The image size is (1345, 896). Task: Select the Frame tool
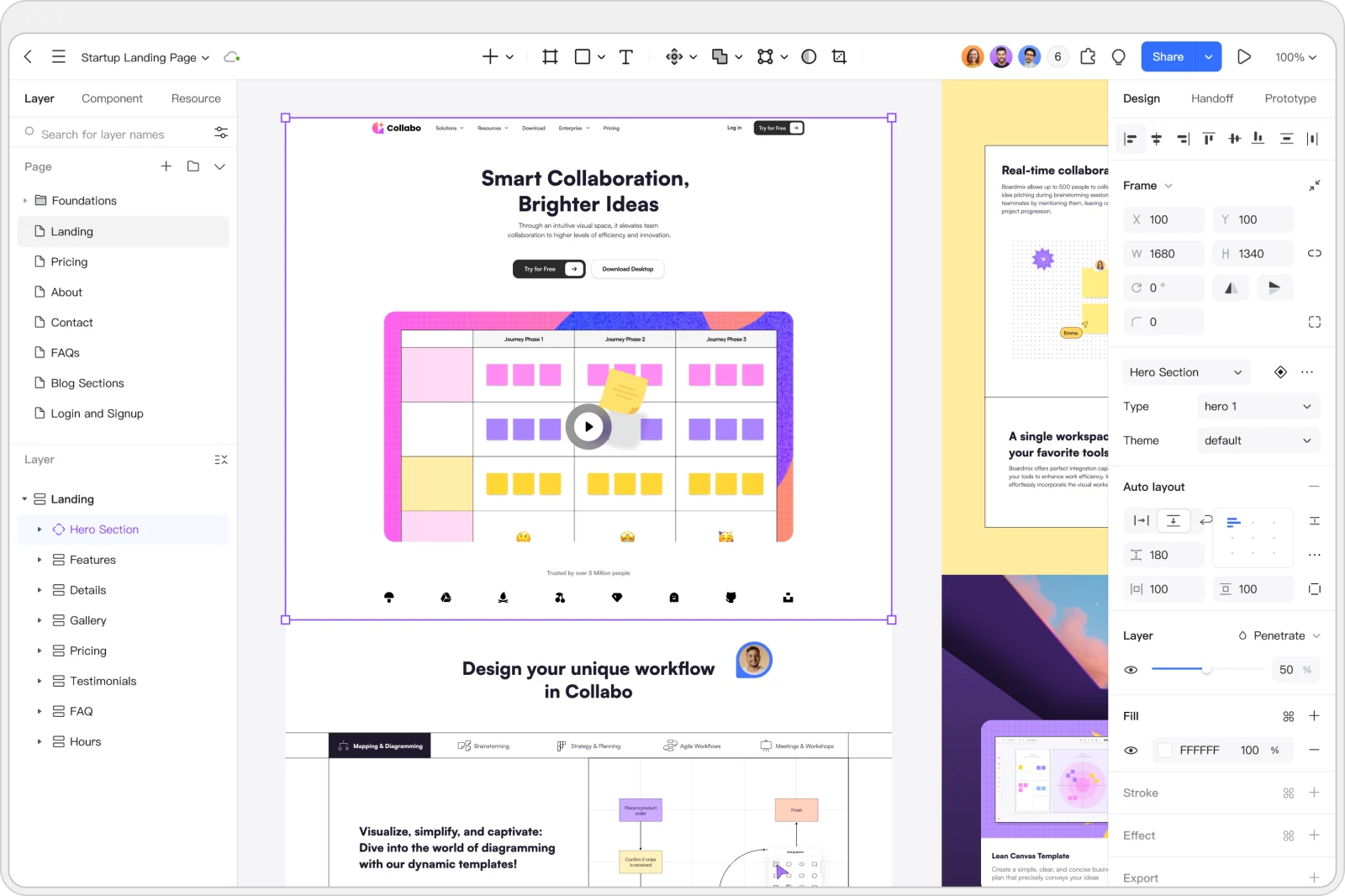coord(550,56)
